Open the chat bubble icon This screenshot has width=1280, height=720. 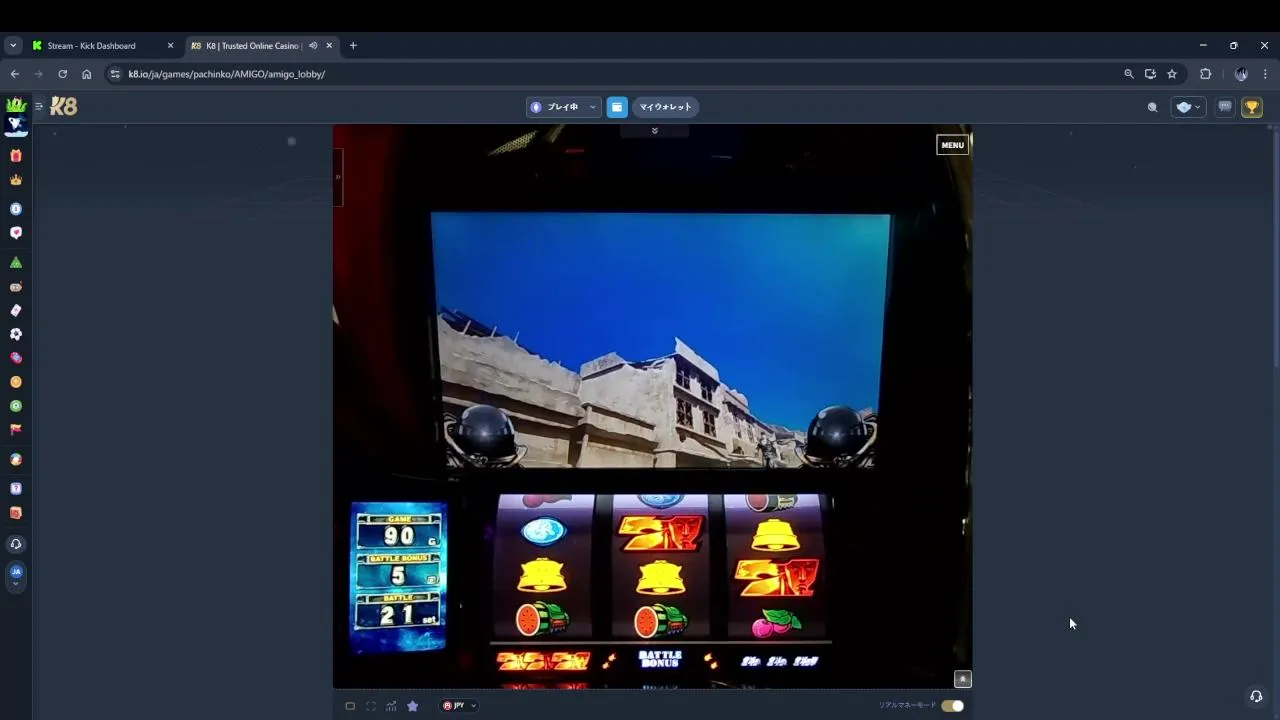pos(1224,107)
